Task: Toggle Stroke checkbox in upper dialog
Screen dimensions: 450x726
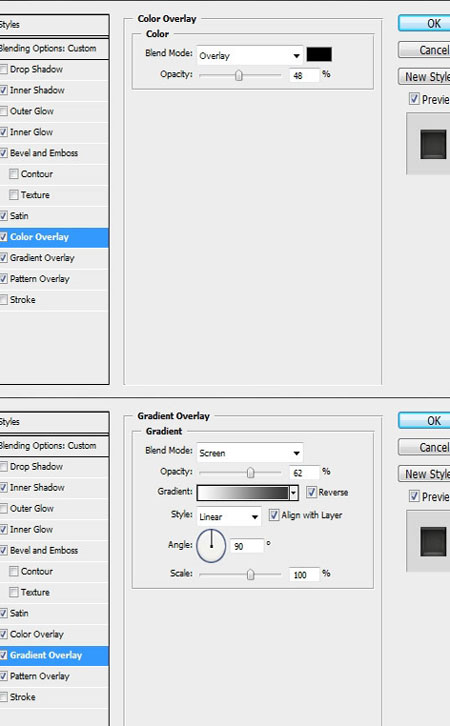Action: tap(4, 300)
